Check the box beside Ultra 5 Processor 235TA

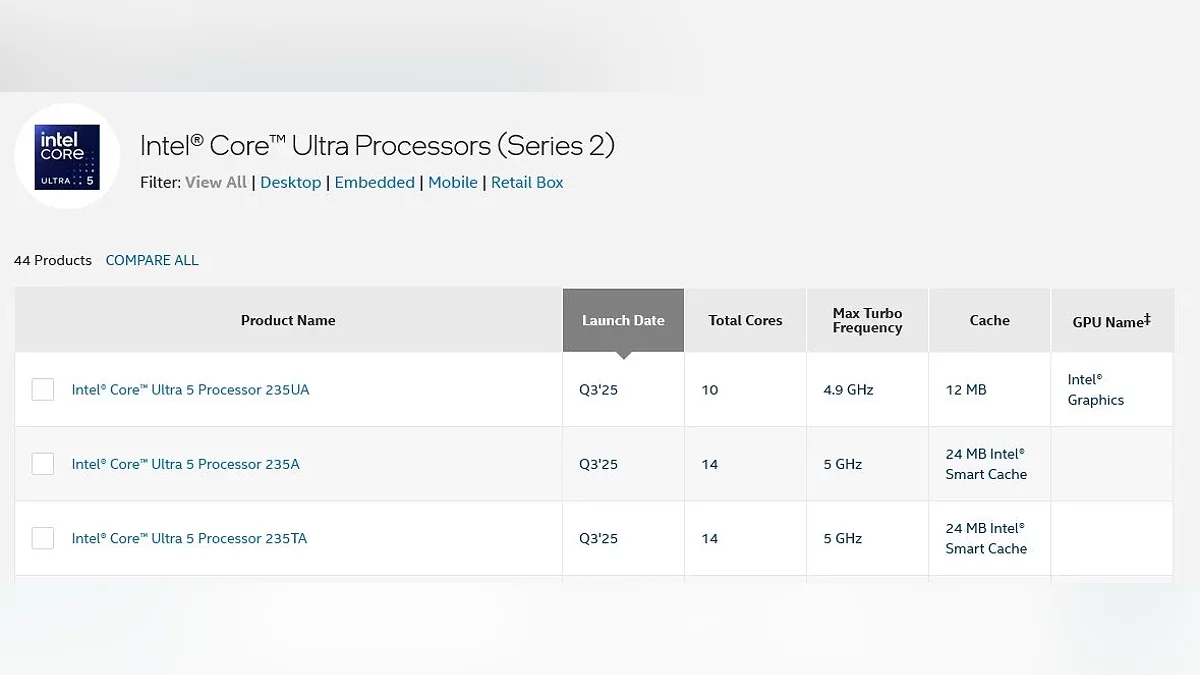(x=43, y=538)
